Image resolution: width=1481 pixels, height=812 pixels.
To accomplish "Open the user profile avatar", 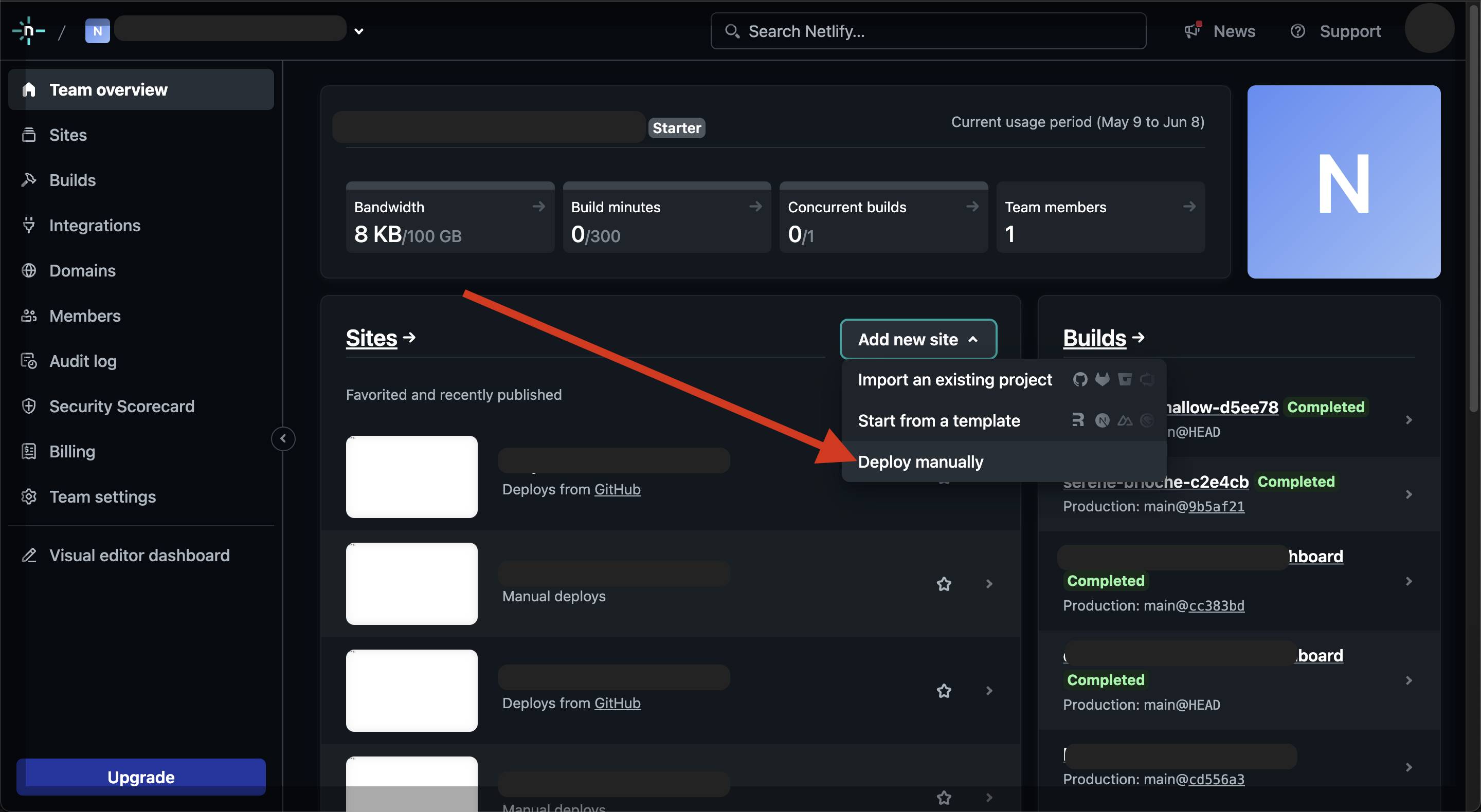I will click(1429, 28).
